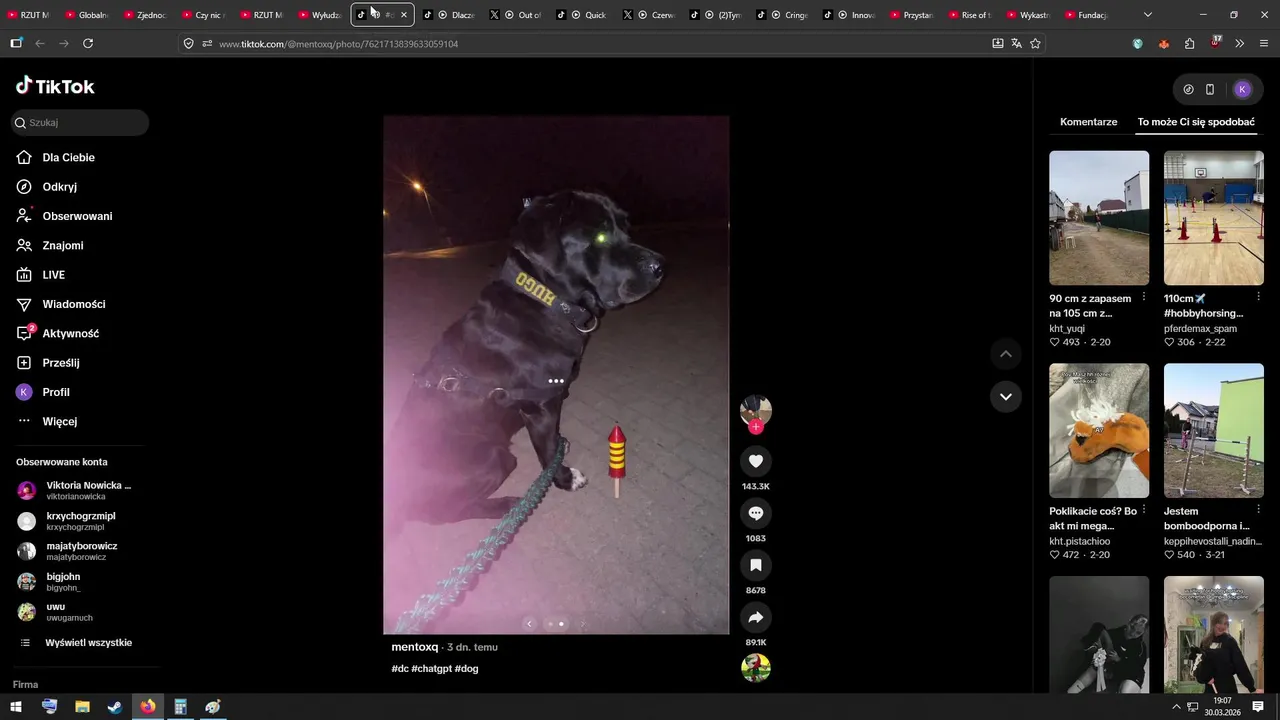Open the mentoxq author username link

415,647
